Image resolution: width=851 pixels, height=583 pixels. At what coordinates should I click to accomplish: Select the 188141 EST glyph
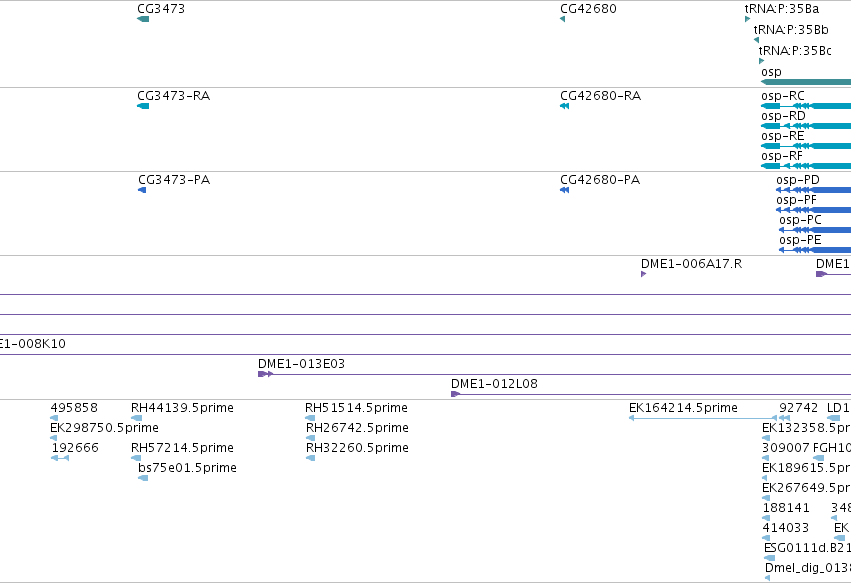coord(766,518)
